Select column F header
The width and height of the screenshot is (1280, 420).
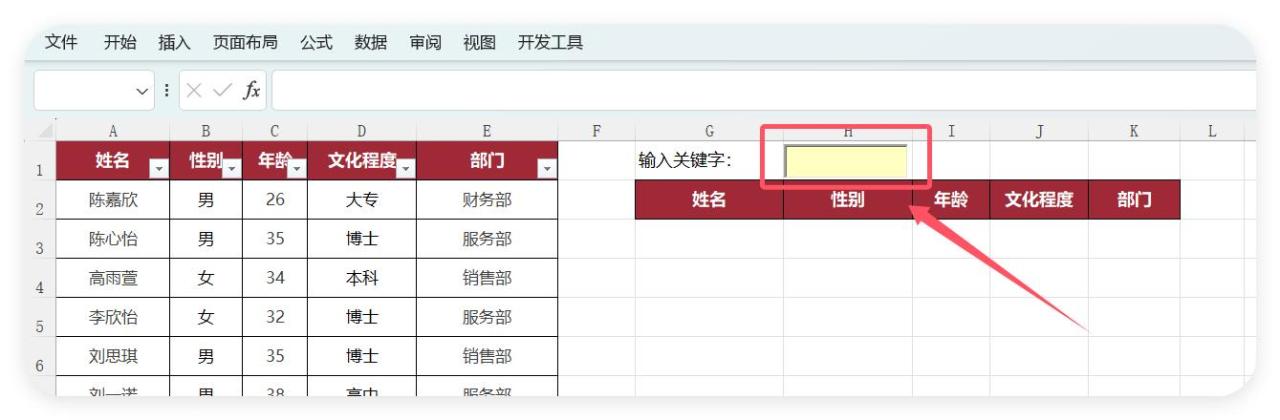[x=596, y=131]
